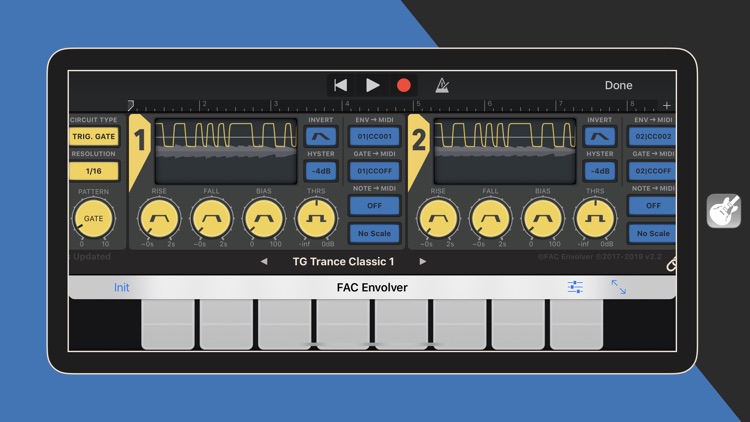The image size is (750, 422).
Task: Change circuit type TRIG. GATE
Action: 94,136
